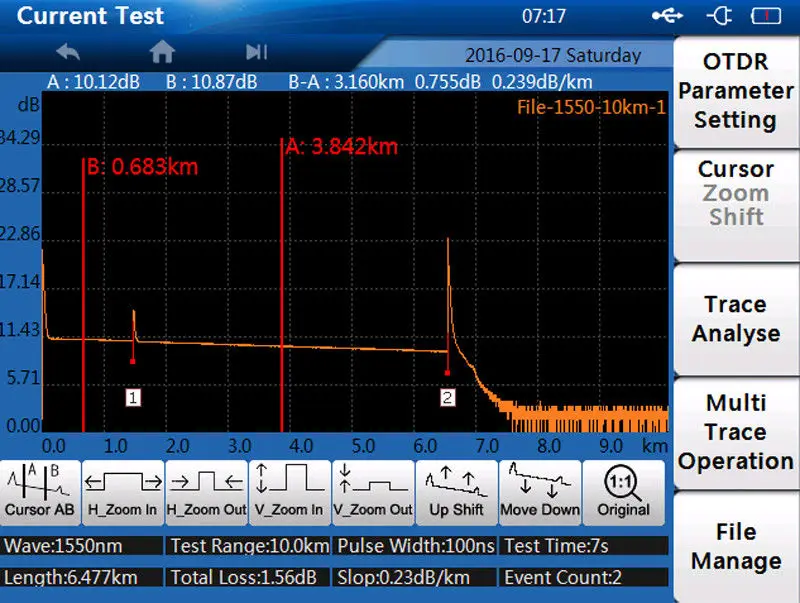
Task: Tap the battery status icon
Action: pos(766,16)
